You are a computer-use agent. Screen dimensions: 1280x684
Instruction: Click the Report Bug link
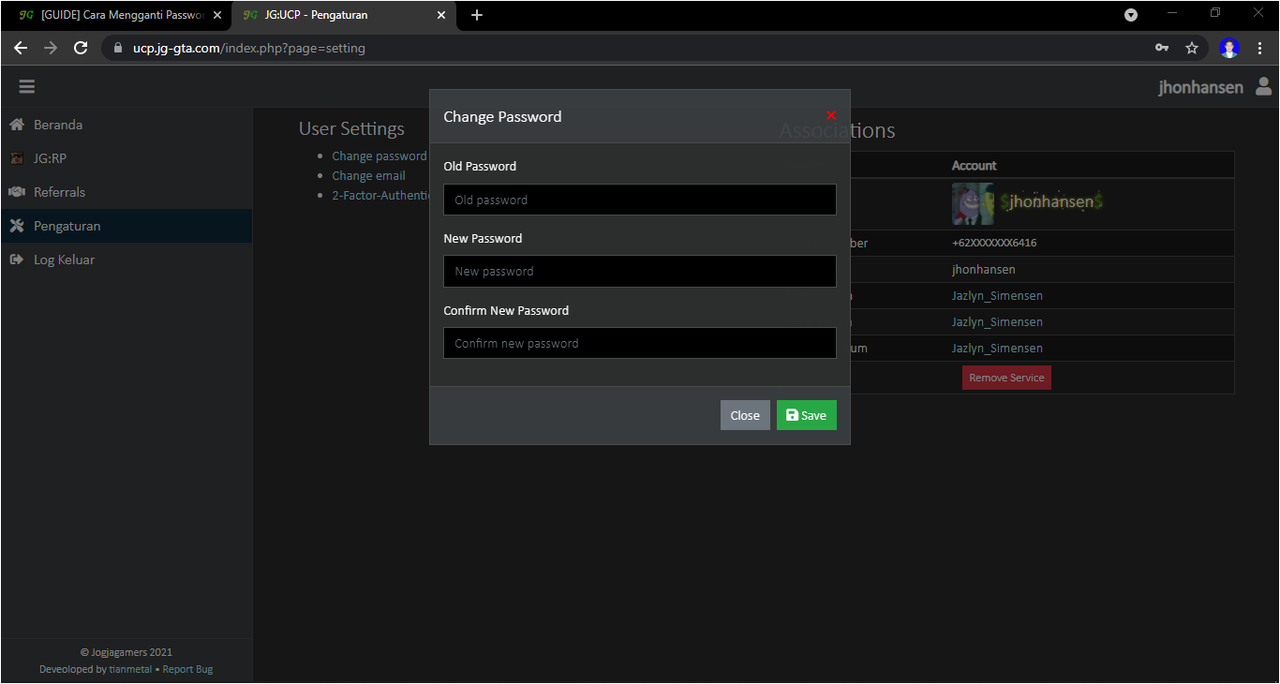click(188, 669)
